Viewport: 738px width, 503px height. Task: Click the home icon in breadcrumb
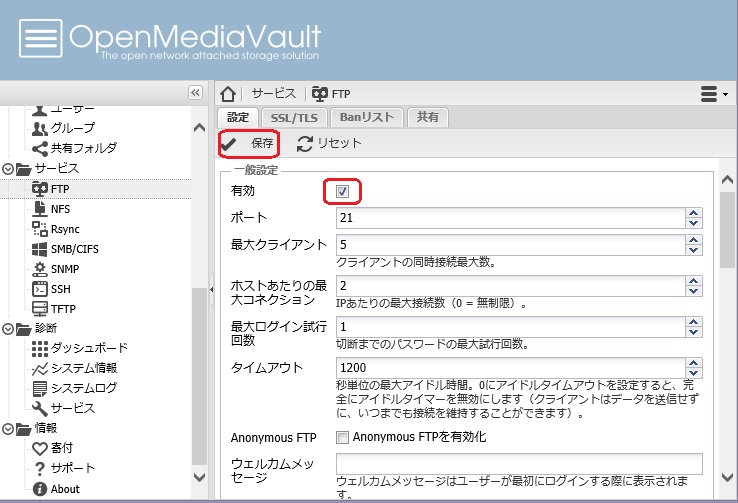coord(228,94)
